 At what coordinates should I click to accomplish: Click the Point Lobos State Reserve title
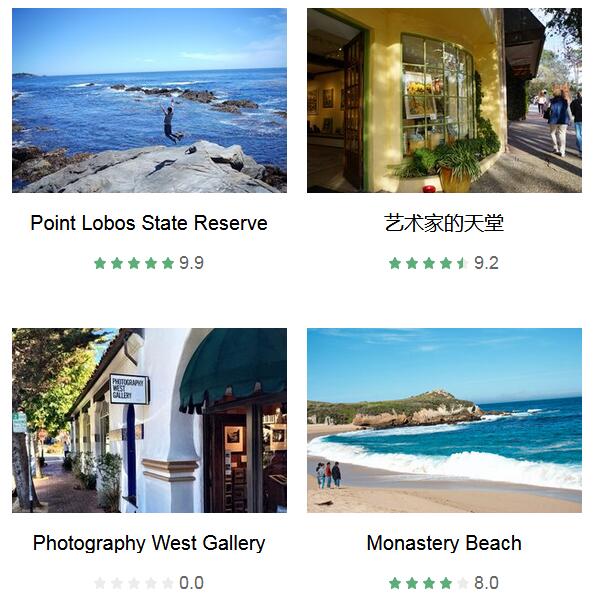[x=149, y=223]
